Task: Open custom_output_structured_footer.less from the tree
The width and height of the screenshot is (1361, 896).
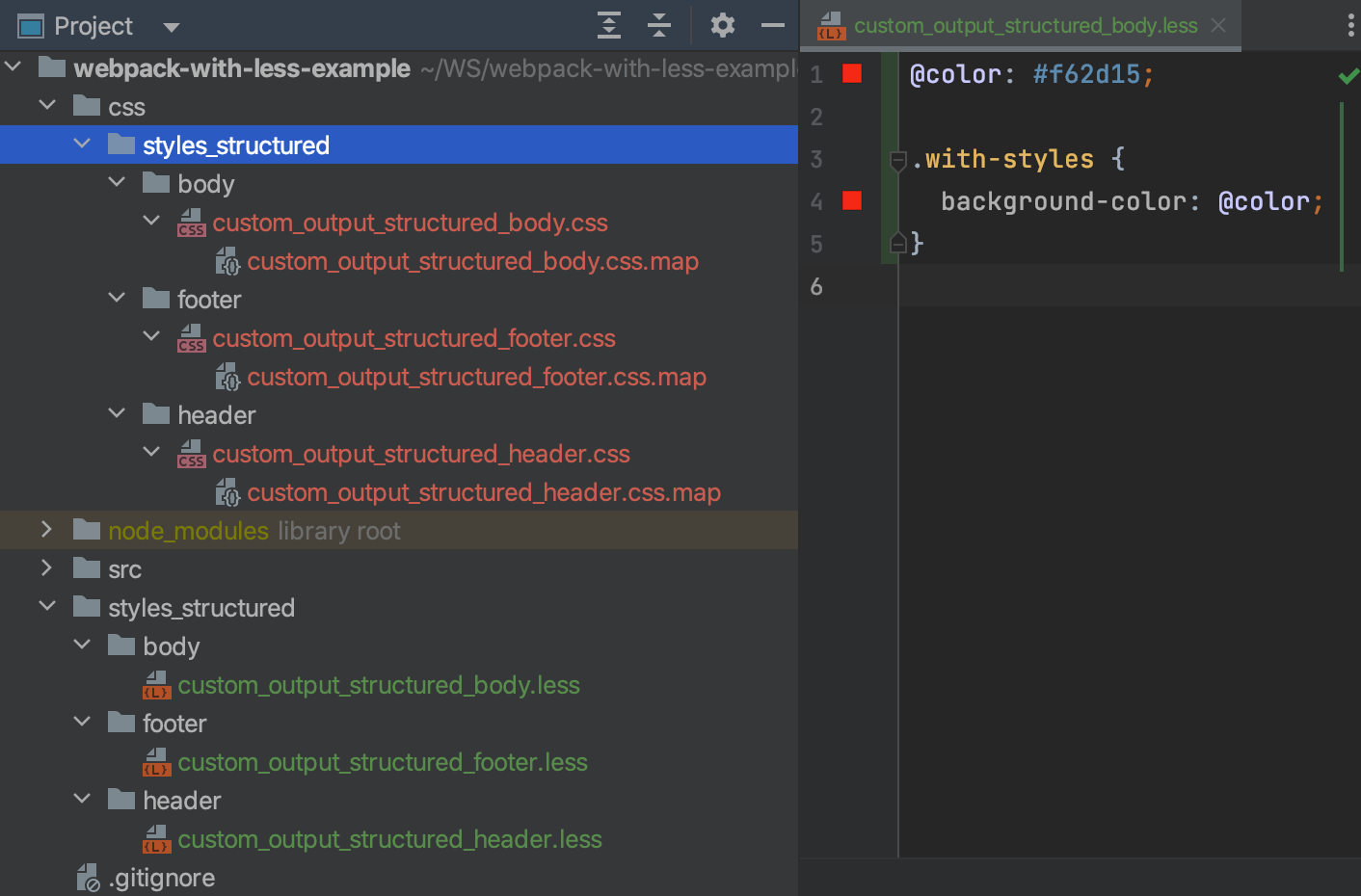Action: point(383,761)
